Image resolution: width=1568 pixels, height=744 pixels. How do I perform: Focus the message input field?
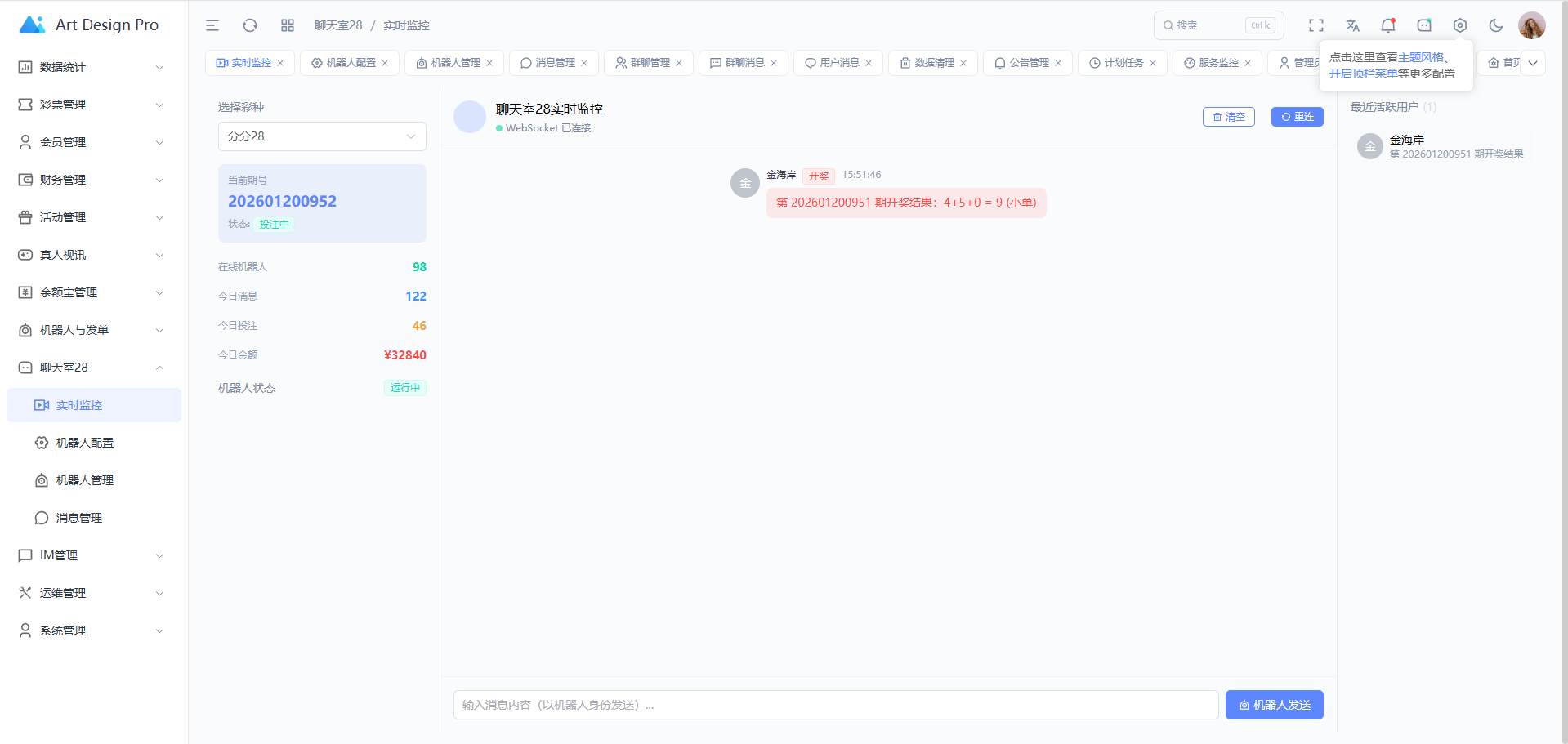pos(835,705)
